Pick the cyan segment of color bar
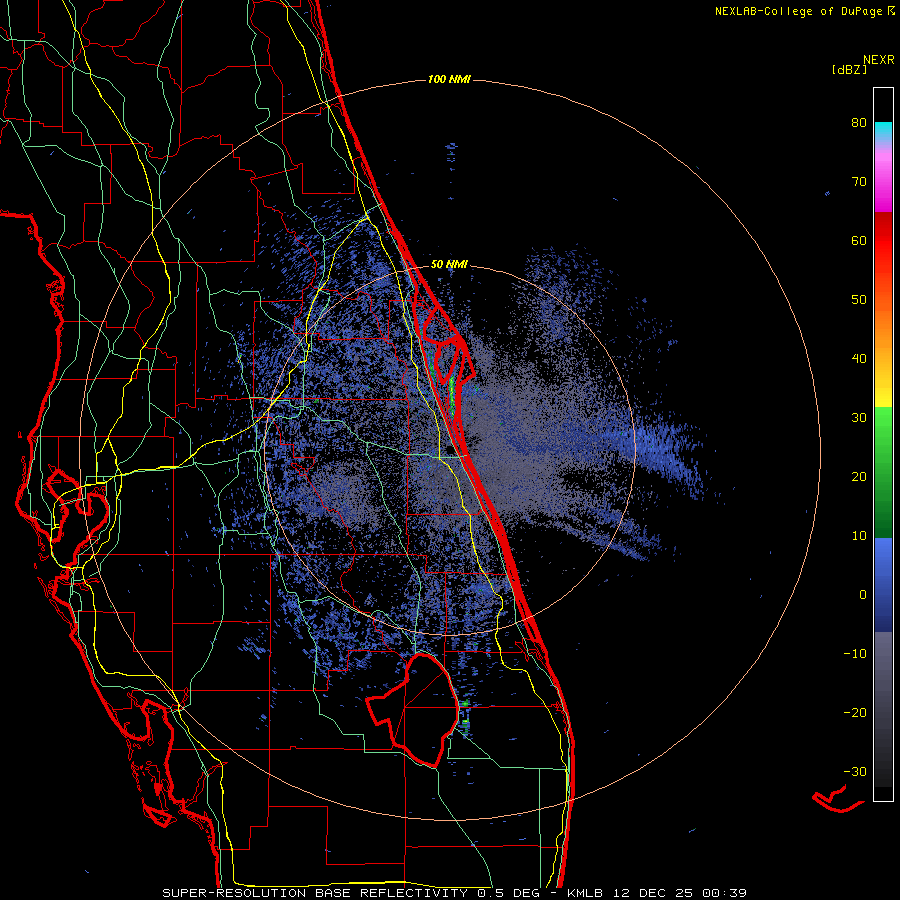The width and height of the screenshot is (900, 900). [883, 130]
